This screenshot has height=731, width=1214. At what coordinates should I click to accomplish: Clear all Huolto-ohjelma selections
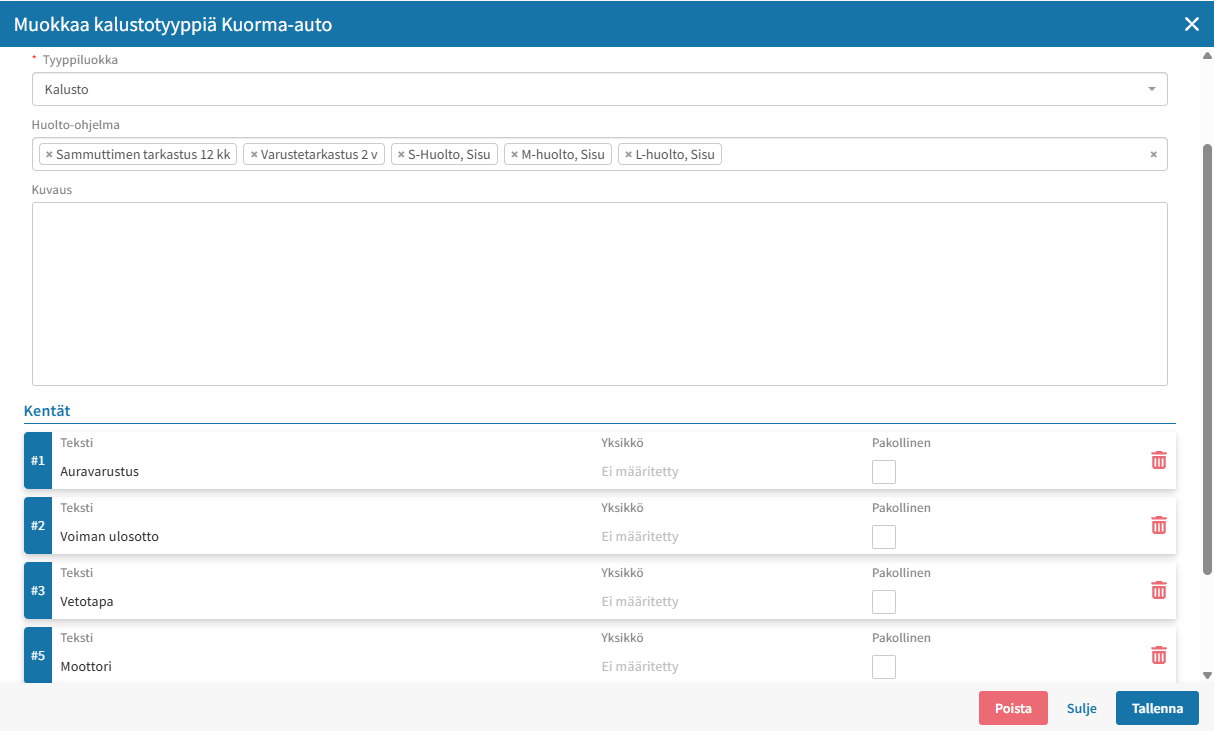tap(1153, 154)
